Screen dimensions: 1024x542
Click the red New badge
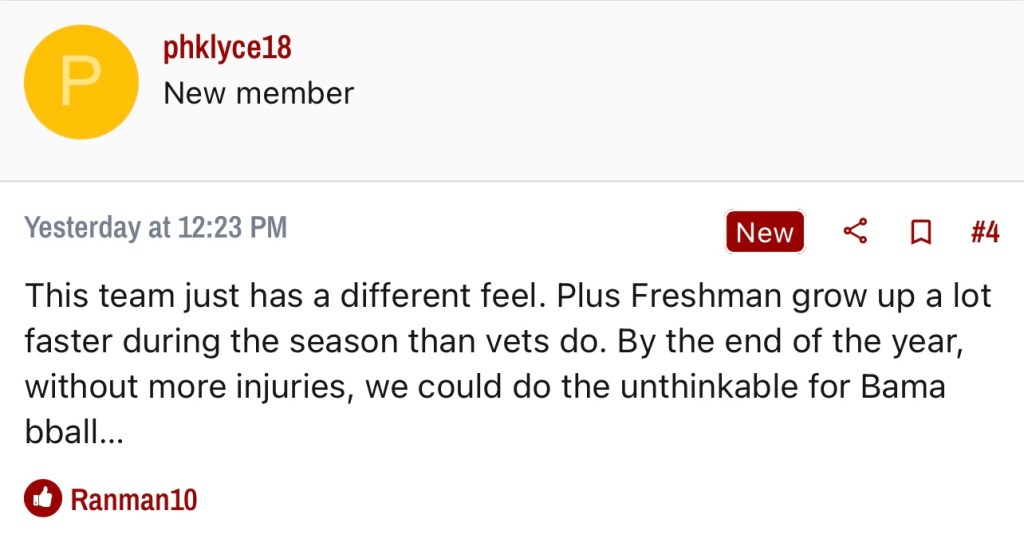(x=765, y=232)
